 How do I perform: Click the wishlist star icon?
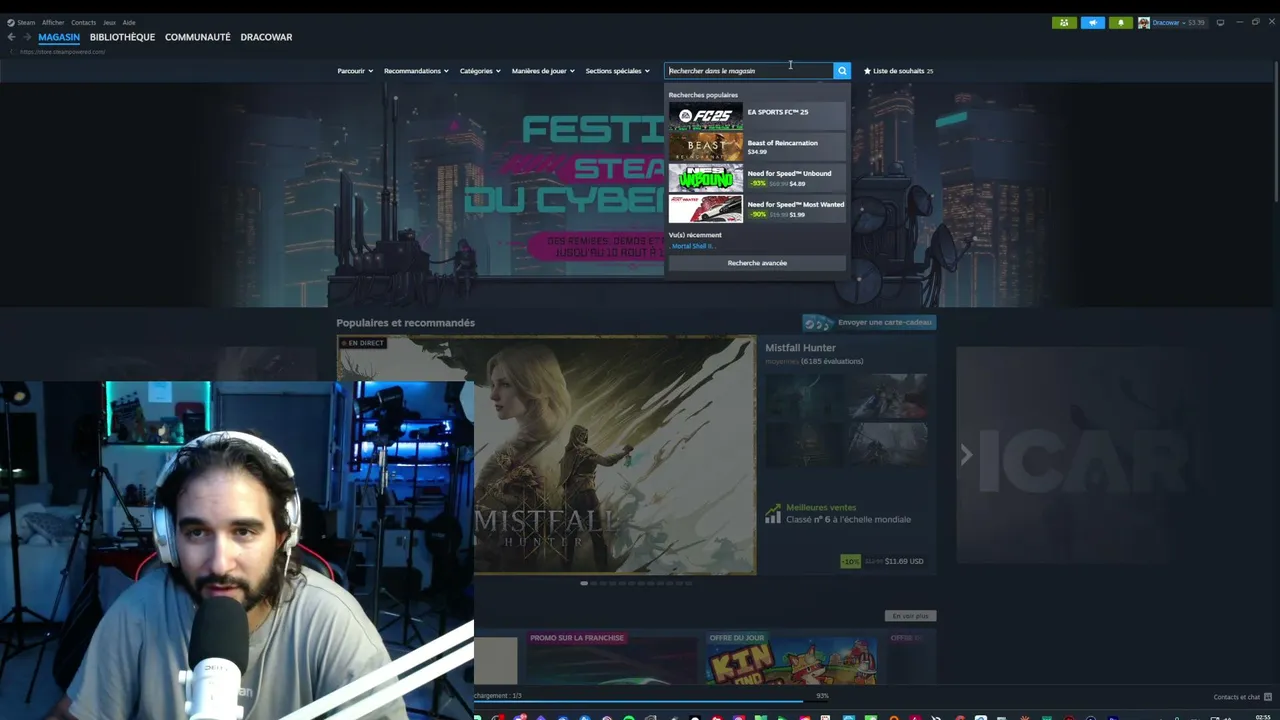(x=867, y=71)
